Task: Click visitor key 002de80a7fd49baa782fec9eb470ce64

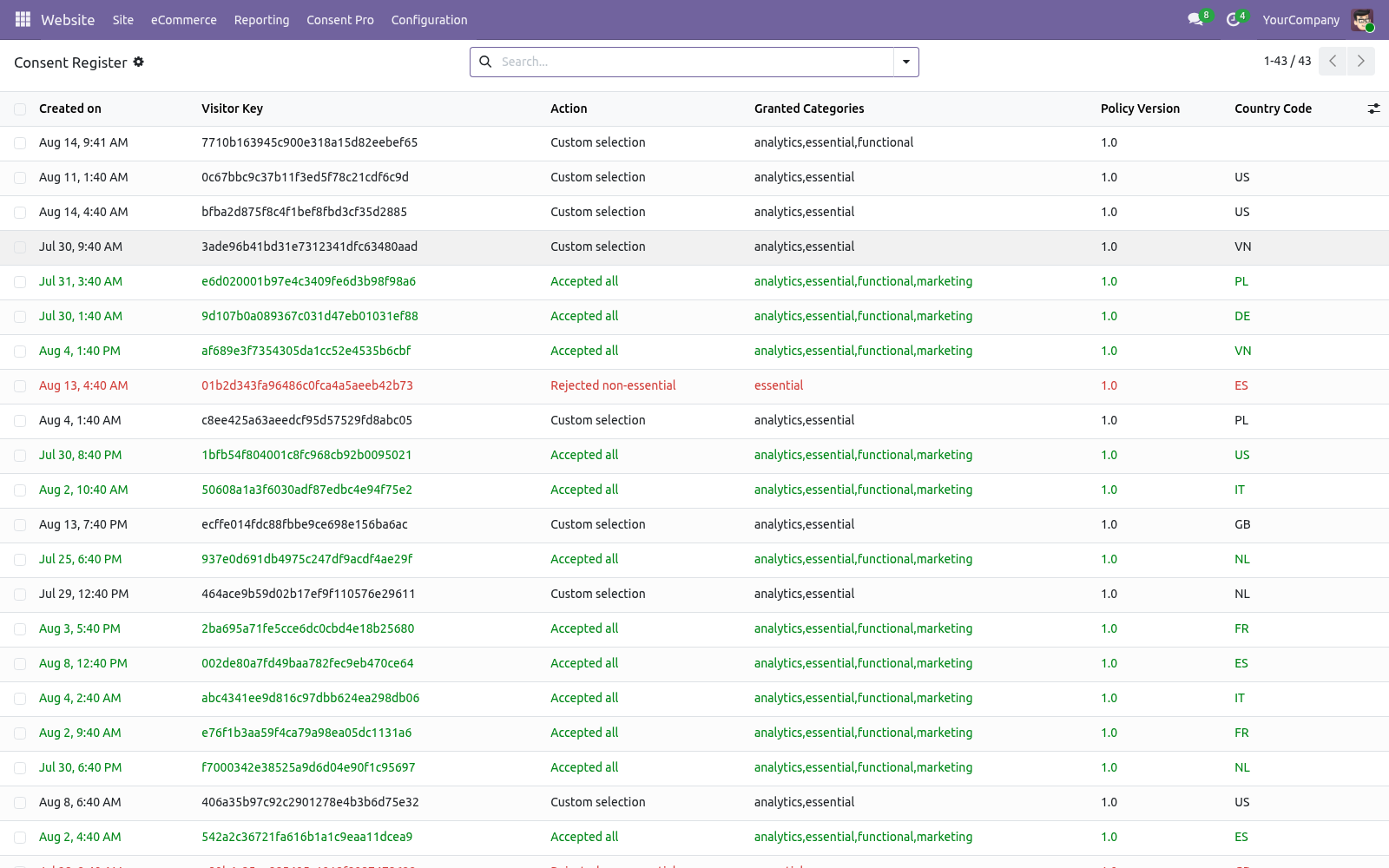Action: tap(307, 663)
